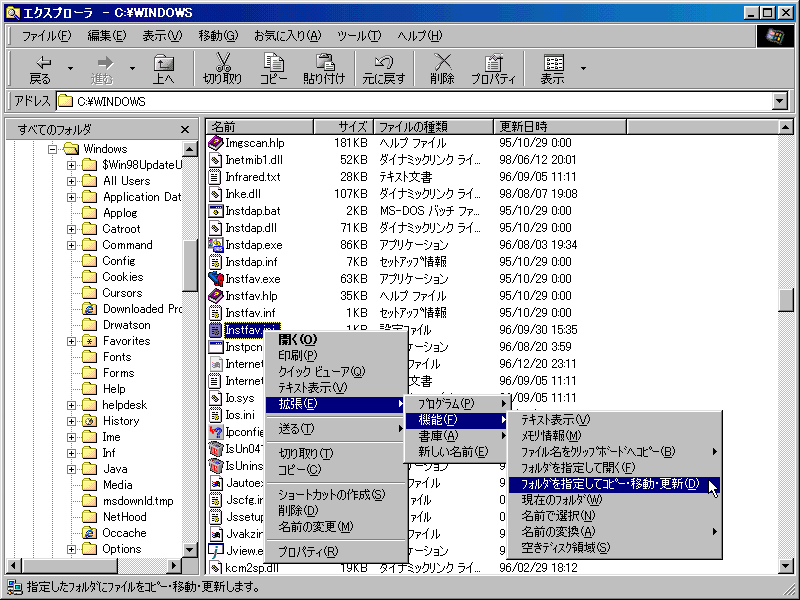
Task: Open the 表示 (View) toolbar dropdown arrow
Action: (583, 69)
